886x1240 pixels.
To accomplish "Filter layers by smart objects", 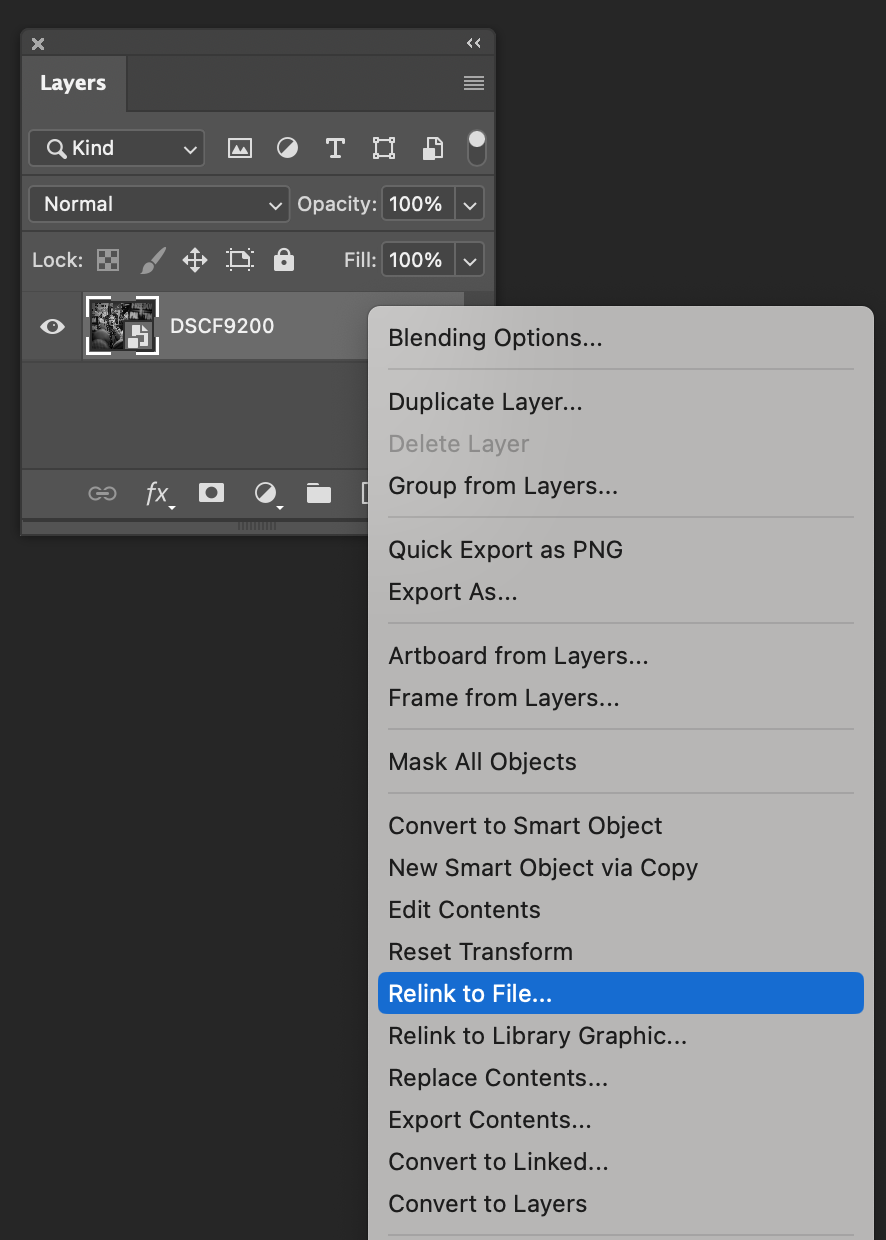I will point(432,148).
